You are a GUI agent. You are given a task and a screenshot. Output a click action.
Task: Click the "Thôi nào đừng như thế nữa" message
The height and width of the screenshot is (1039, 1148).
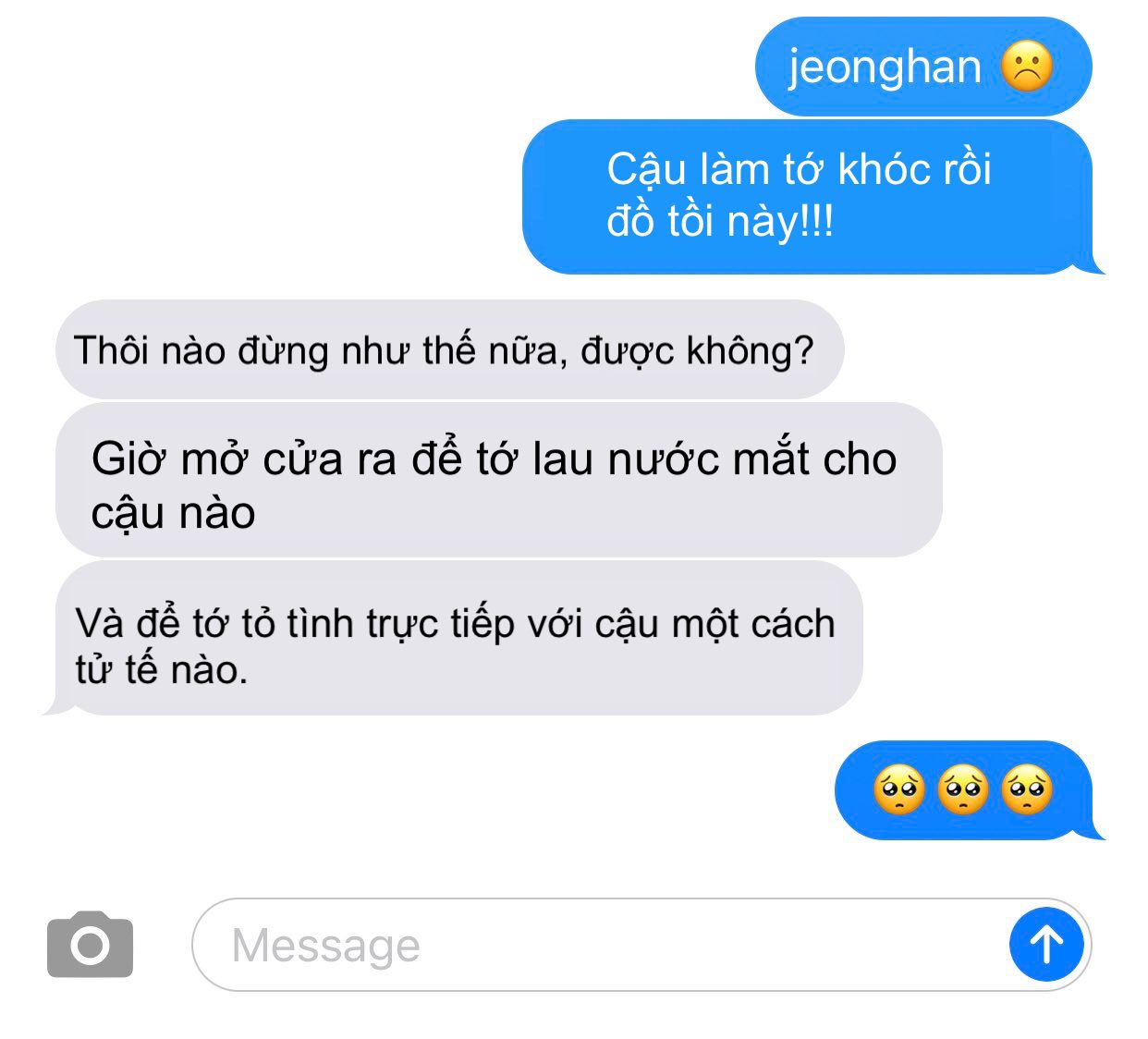point(449,349)
